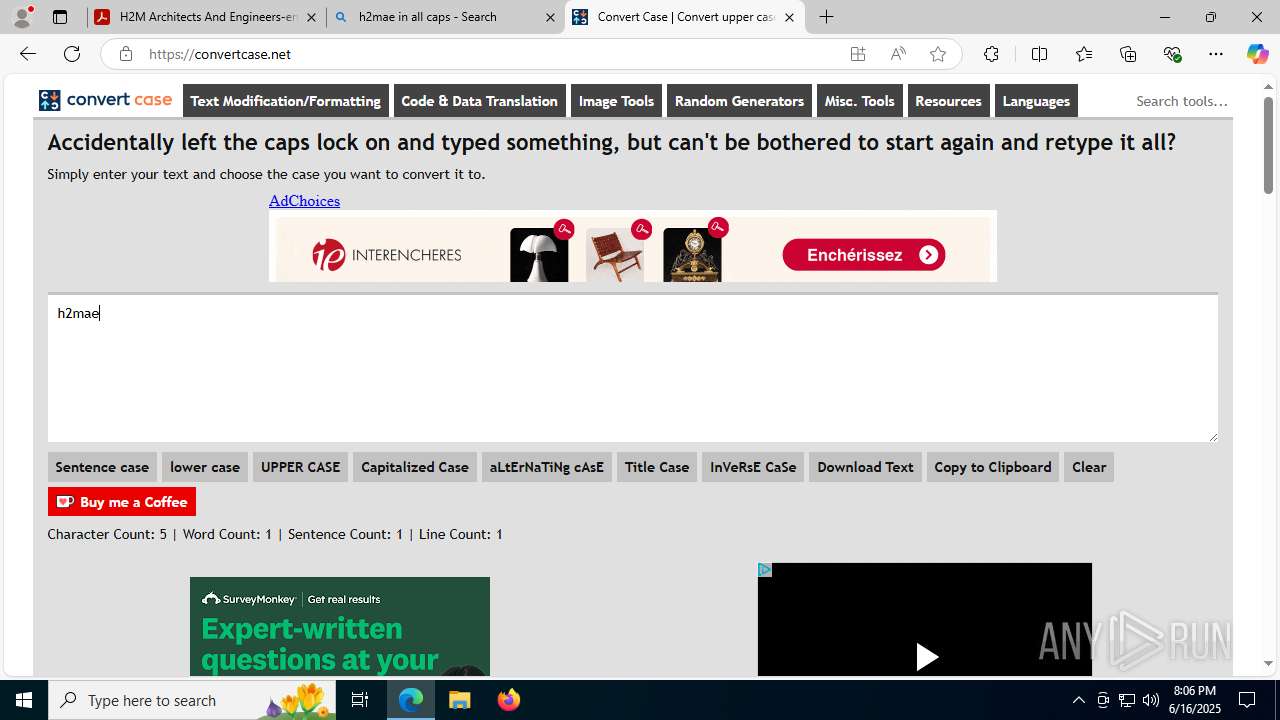Open the Extensions puzzle icon
This screenshot has width=1280, height=720.
pyautogui.click(x=991, y=54)
